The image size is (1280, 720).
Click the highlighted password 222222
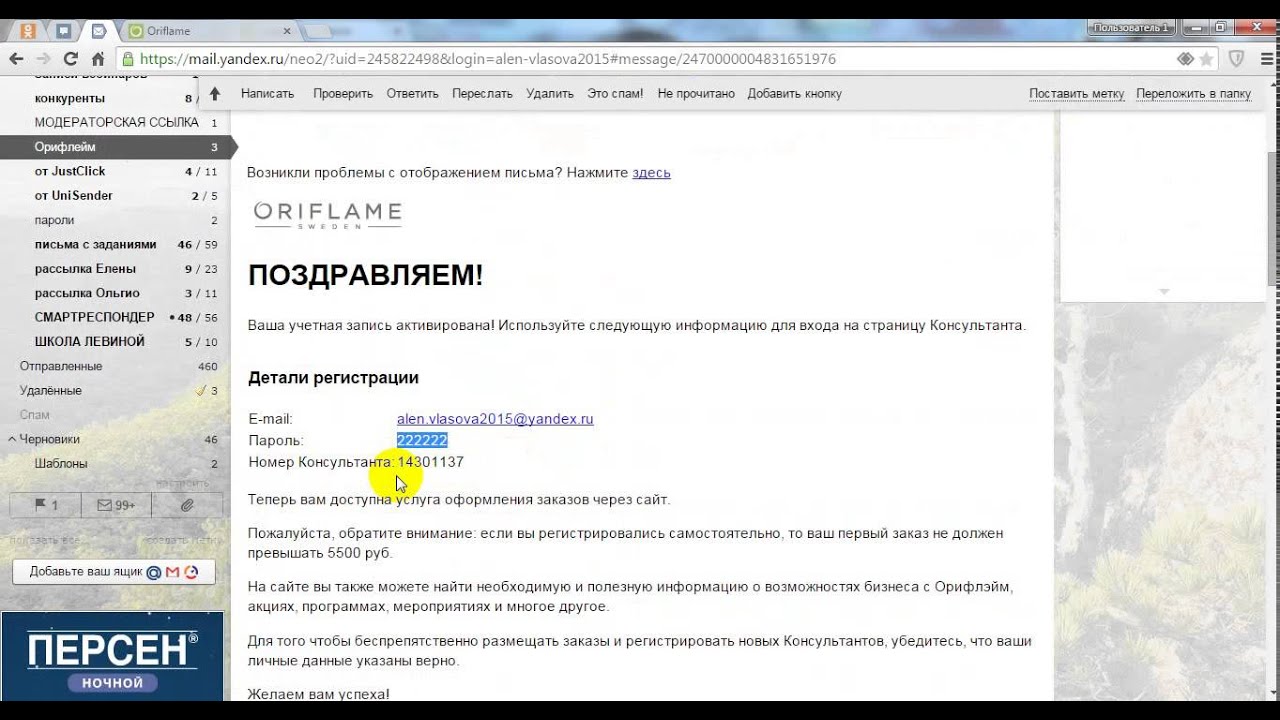(x=422, y=440)
